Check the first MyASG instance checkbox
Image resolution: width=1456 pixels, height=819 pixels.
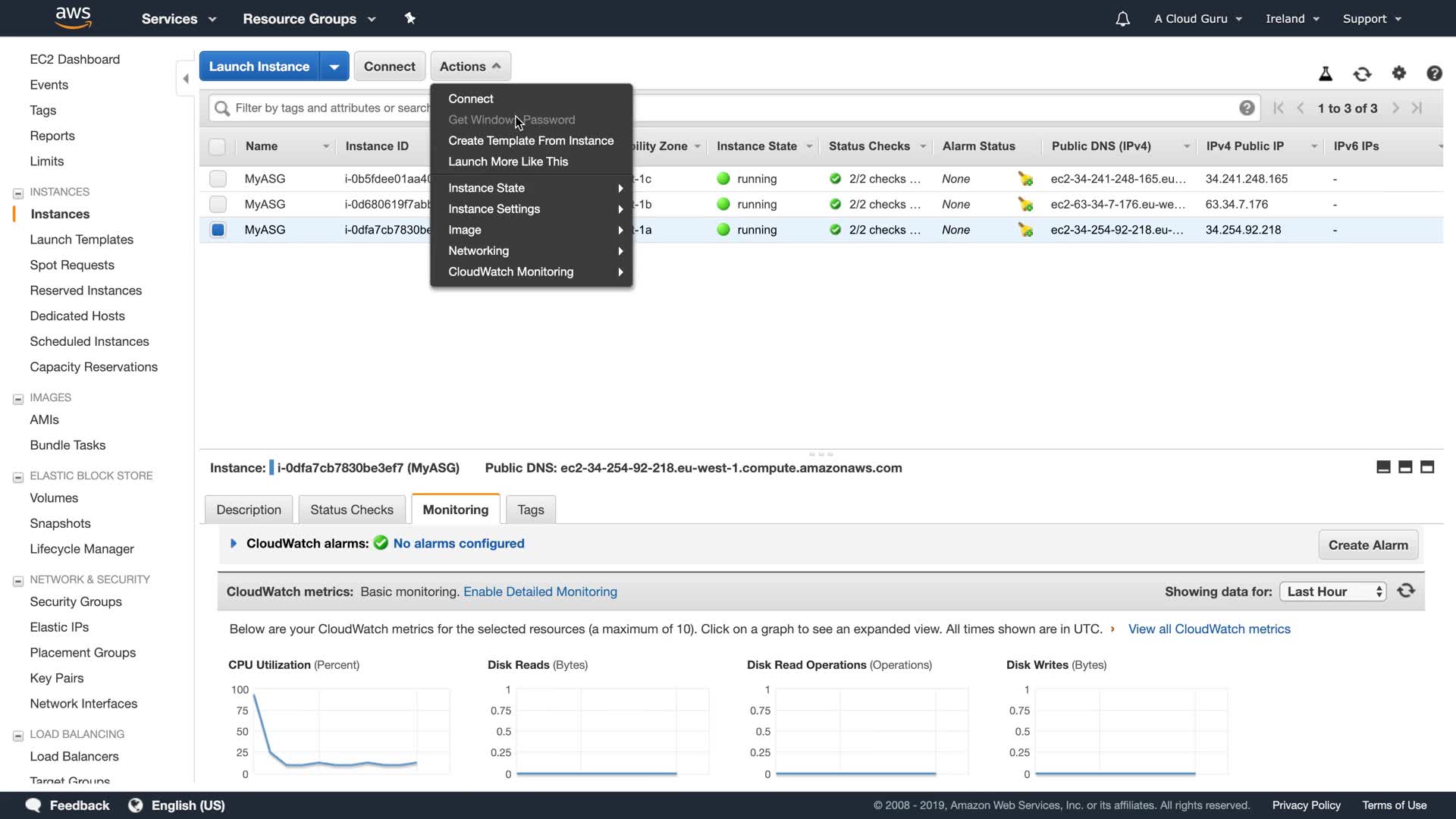[218, 179]
